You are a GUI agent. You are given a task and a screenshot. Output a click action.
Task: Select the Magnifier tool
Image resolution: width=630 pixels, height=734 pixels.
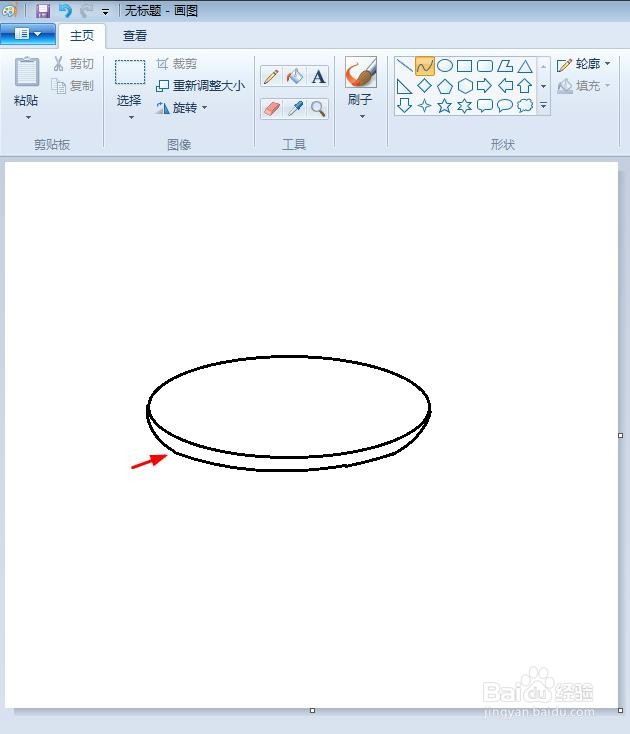pos(318,109)
